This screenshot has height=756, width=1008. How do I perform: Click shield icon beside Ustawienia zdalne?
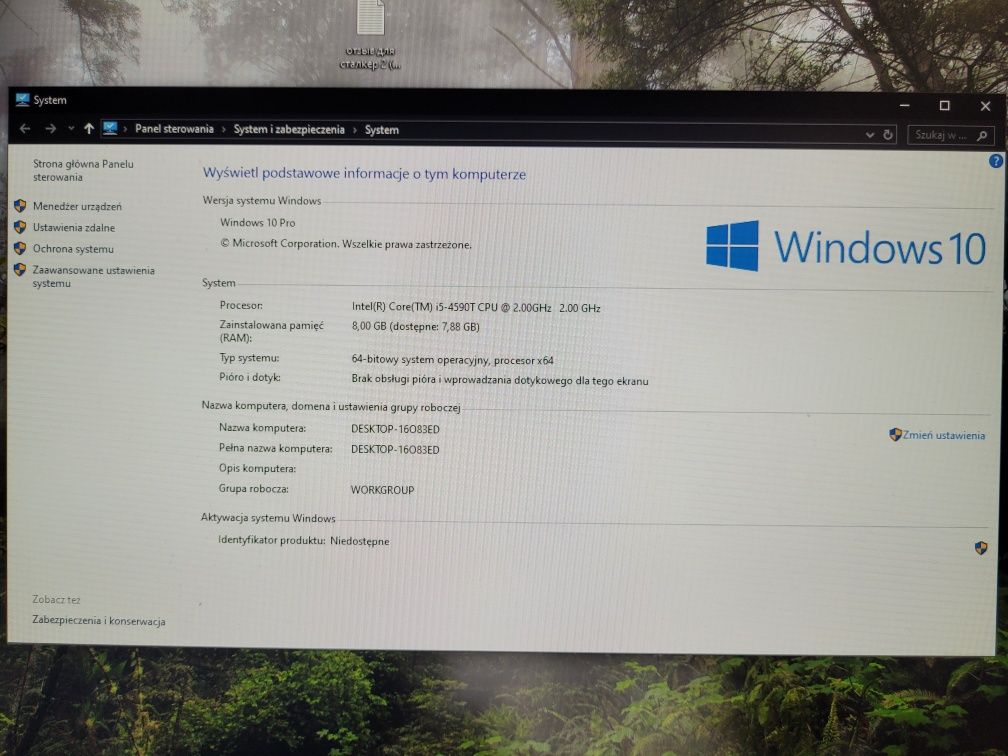20,227
